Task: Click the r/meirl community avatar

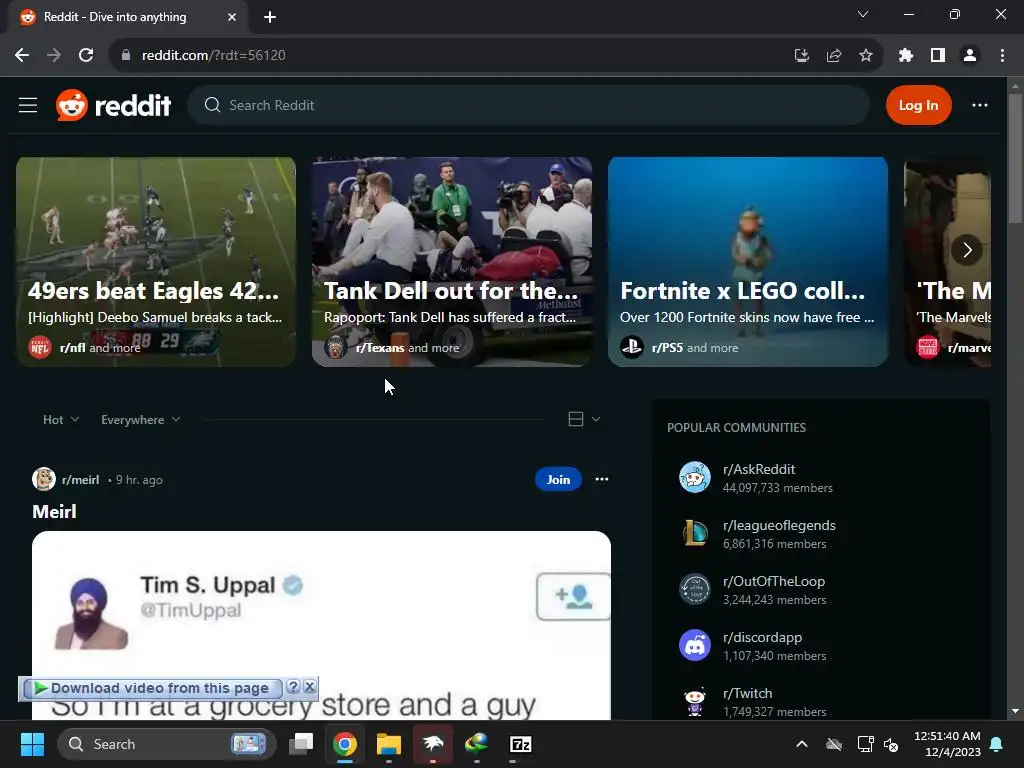Action: 44,479
